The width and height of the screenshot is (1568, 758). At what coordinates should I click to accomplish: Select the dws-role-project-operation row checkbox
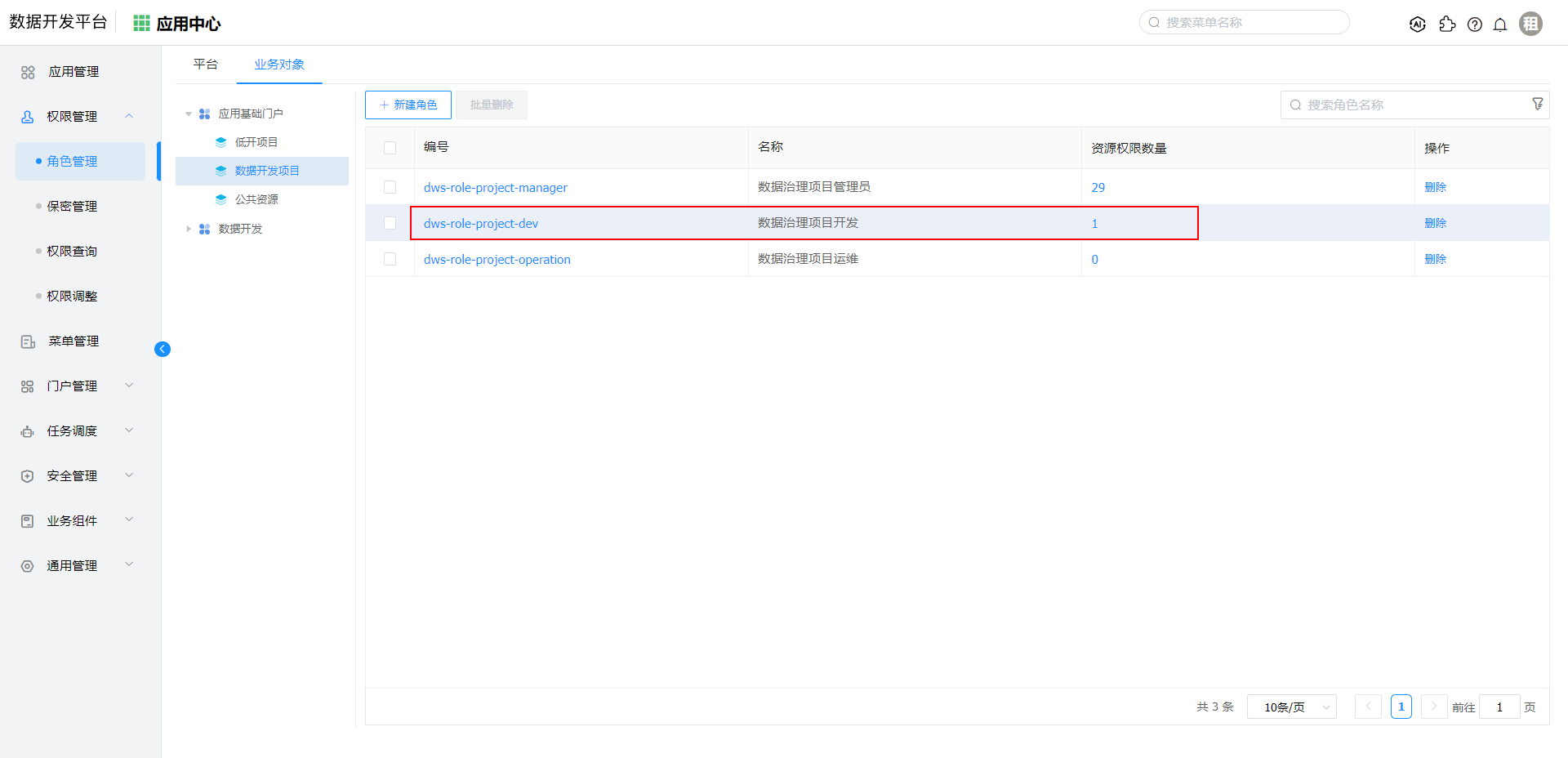pos(390,259)
